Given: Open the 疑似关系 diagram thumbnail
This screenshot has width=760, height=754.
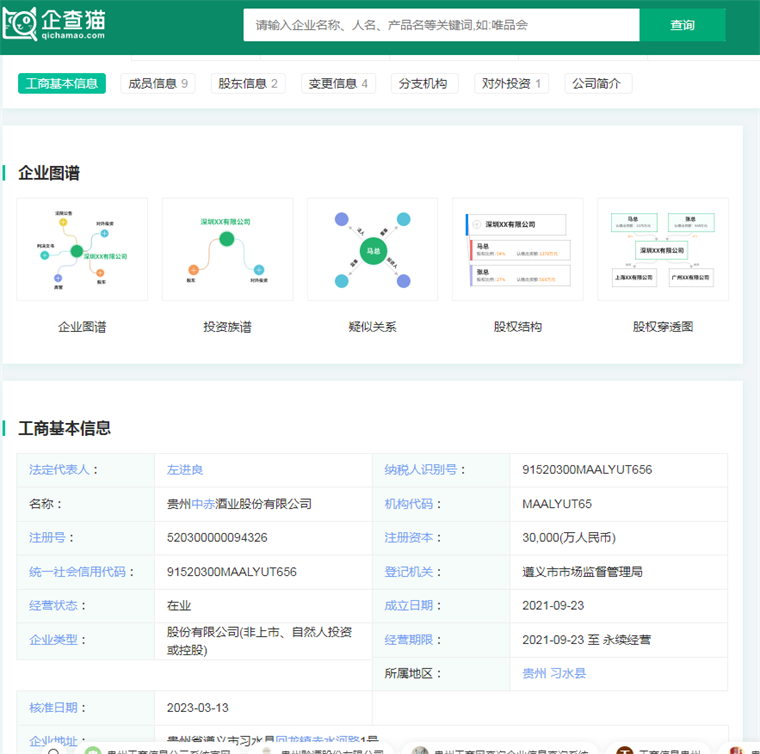Looking at the screenshot, I should (372, 249).
